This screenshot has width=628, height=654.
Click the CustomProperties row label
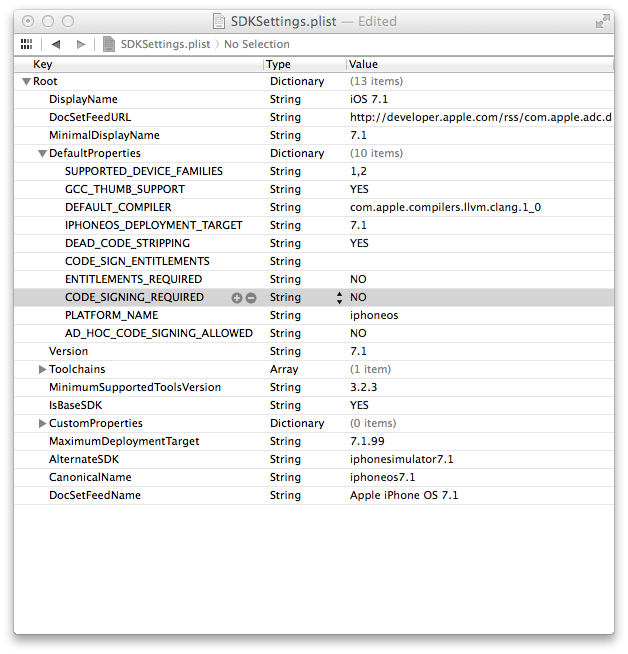tap(96, 423)
